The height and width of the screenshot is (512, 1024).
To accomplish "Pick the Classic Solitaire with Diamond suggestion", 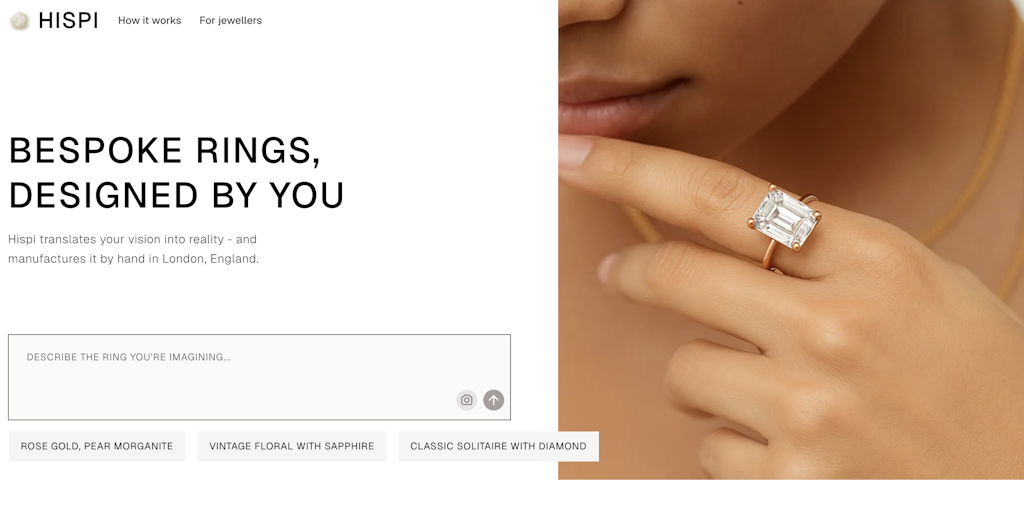I will (x=498, y=446).
